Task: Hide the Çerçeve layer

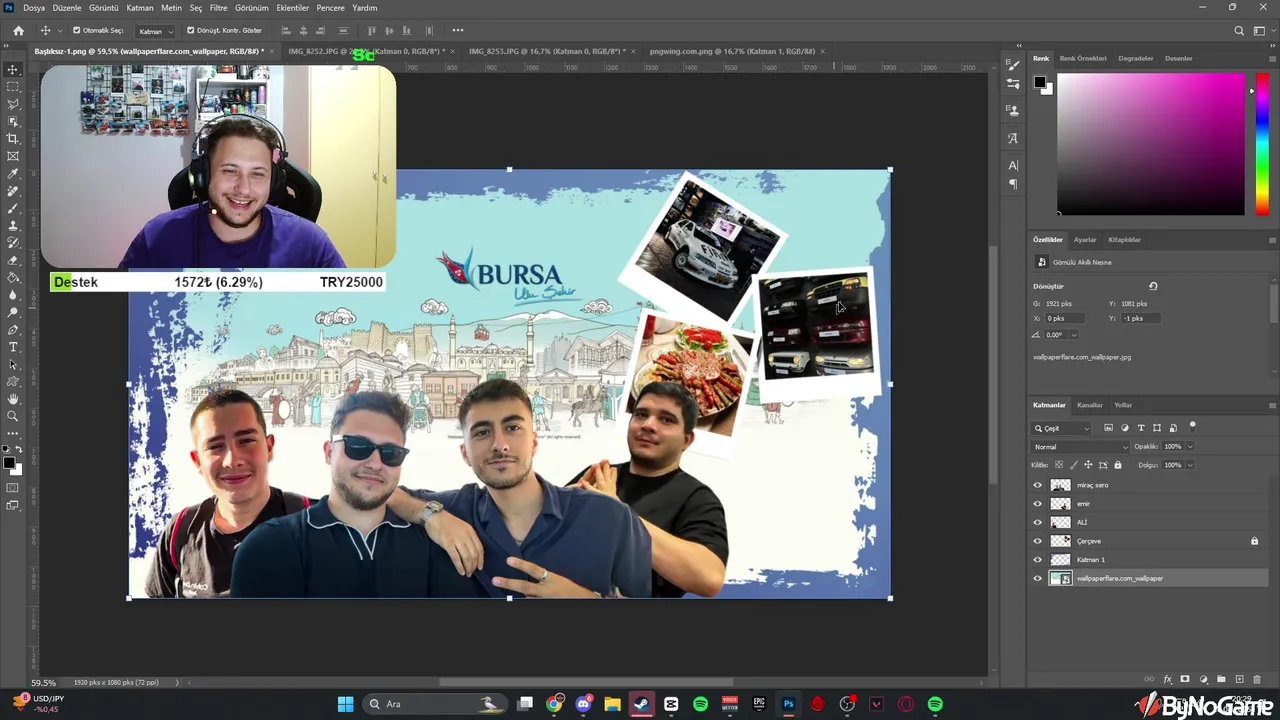Action: pyautogui.click(x=1037, y=541)
